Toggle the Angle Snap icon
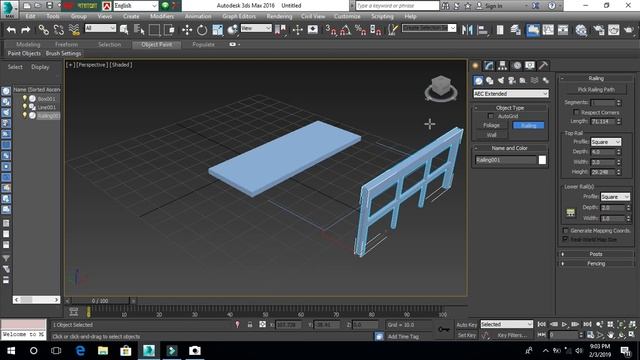The height and width of the screenshot is (360, 640). tap(345, 29)
